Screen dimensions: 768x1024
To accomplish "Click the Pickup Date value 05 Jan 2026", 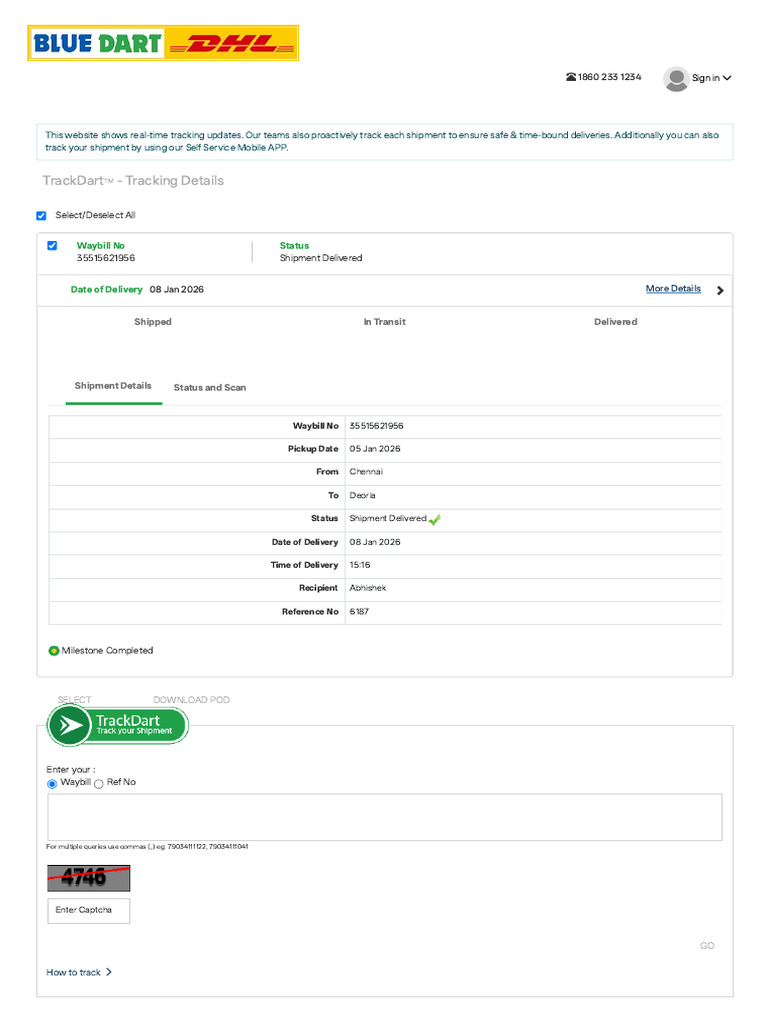I will pyautogui.click(x=375, y=449).
